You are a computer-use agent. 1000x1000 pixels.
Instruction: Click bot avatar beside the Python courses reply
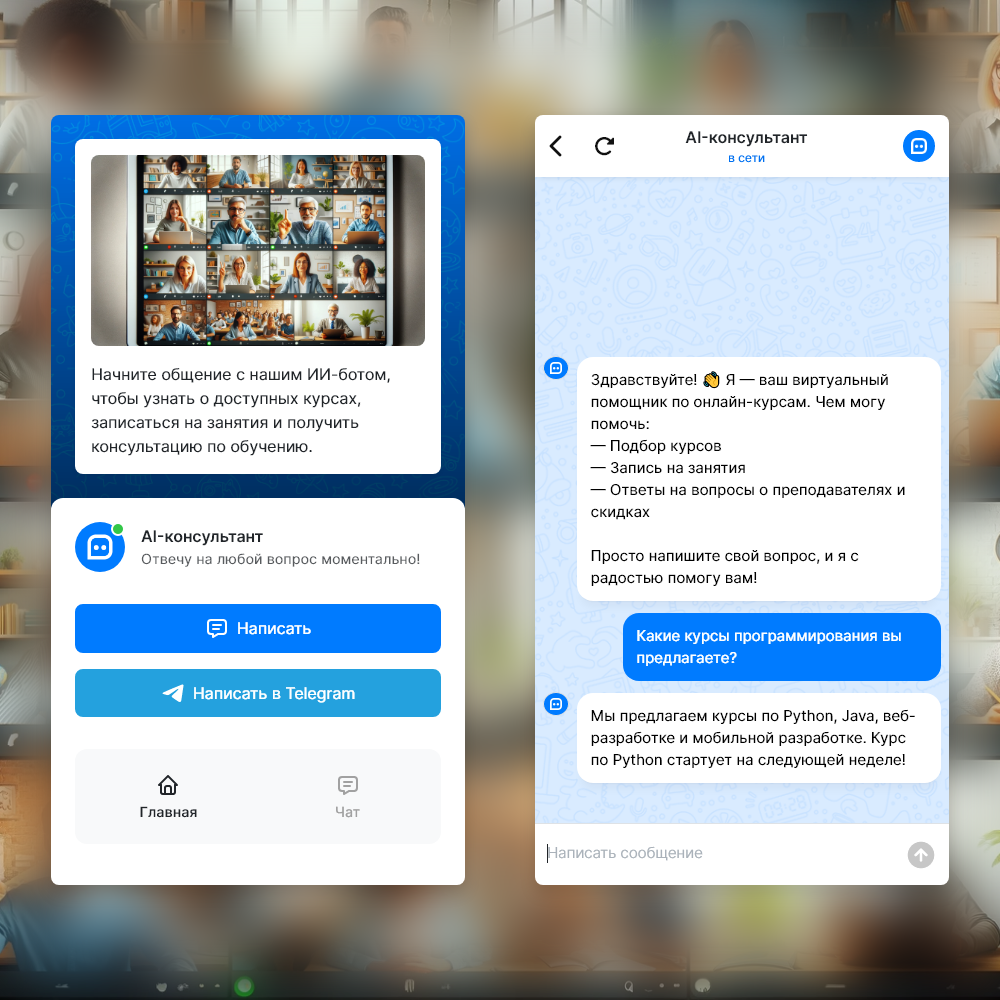(555, 704)
